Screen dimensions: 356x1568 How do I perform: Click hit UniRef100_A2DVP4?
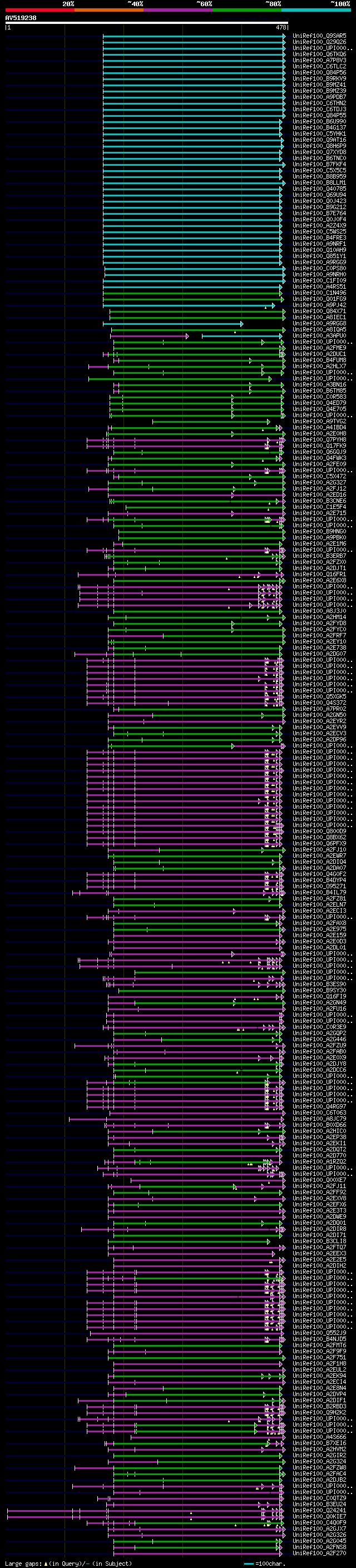click(x=319, y=1394)
